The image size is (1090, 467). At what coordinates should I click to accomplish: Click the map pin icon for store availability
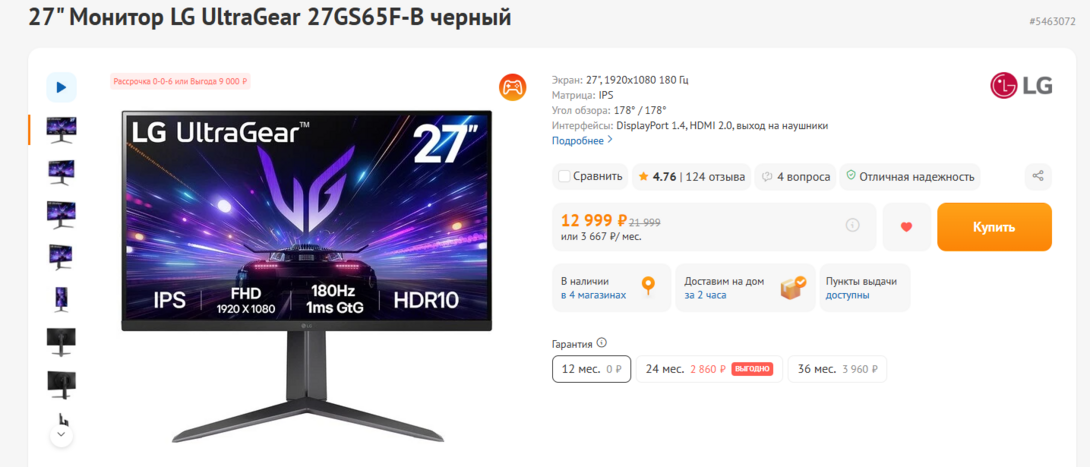(x=648, y=287)
